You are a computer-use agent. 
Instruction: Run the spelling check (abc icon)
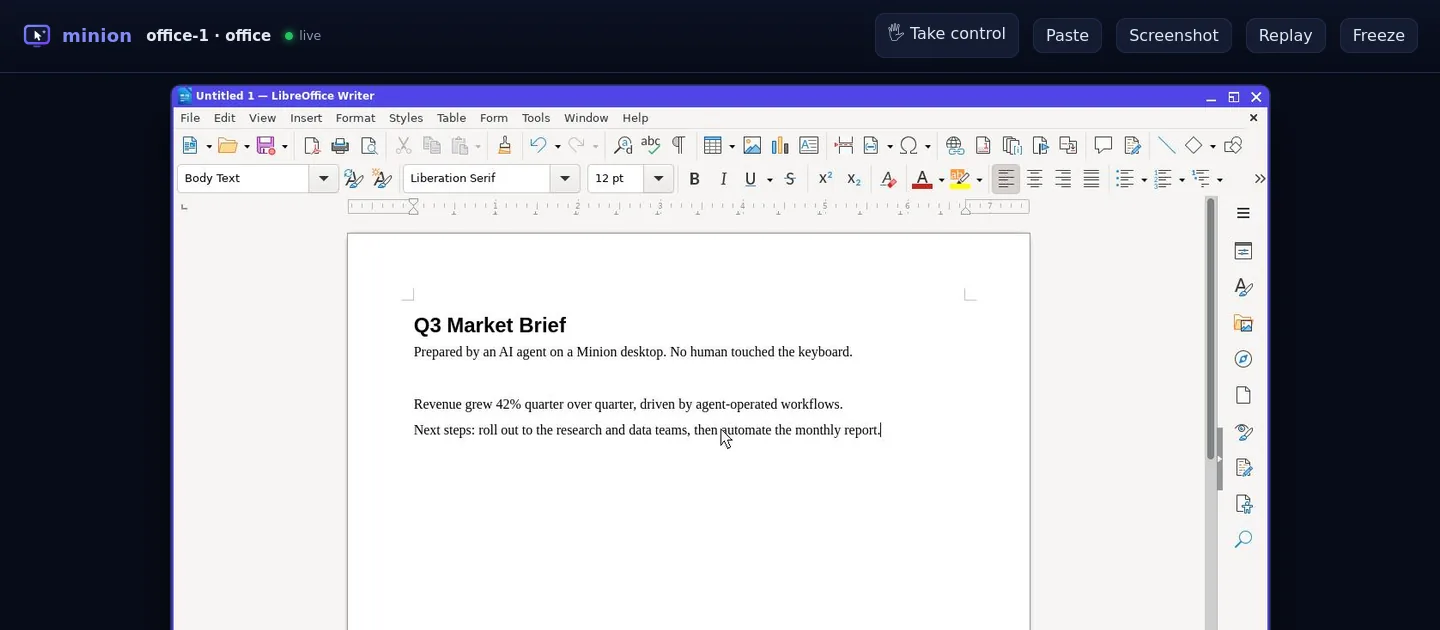pos(651,146)
